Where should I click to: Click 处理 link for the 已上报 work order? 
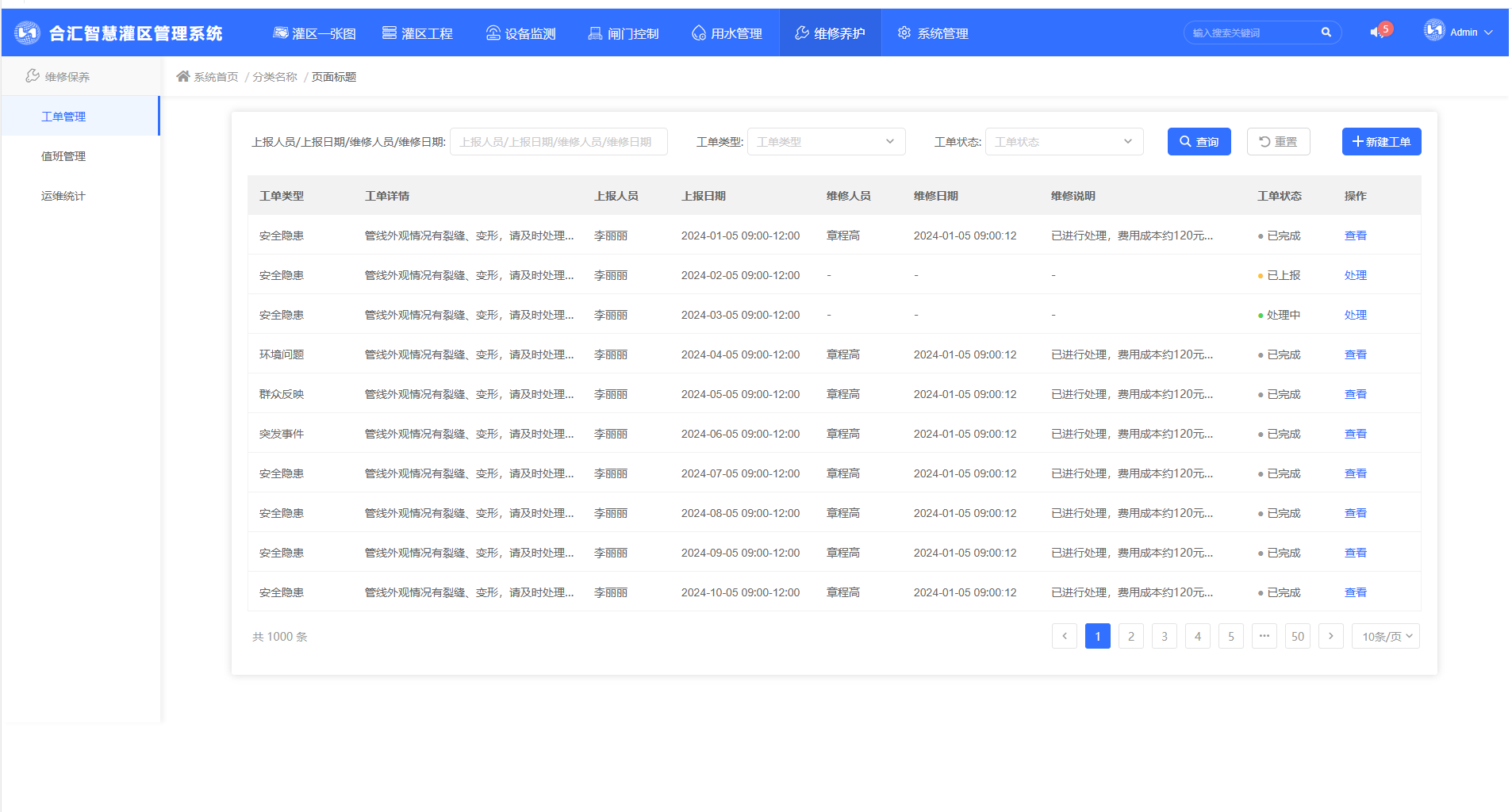click(1355, 275)
